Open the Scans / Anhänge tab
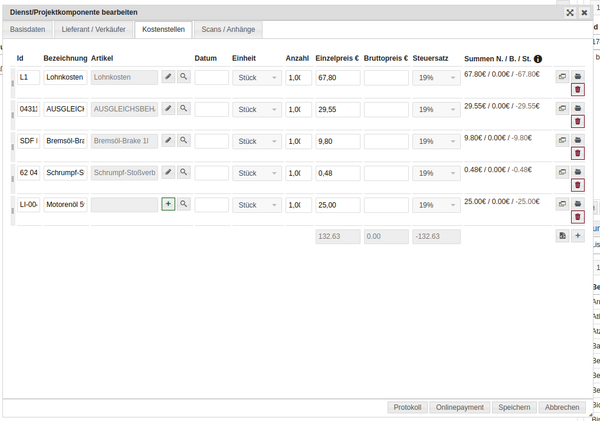The height and width of the screenshot is (421, 600). [226, 30]
